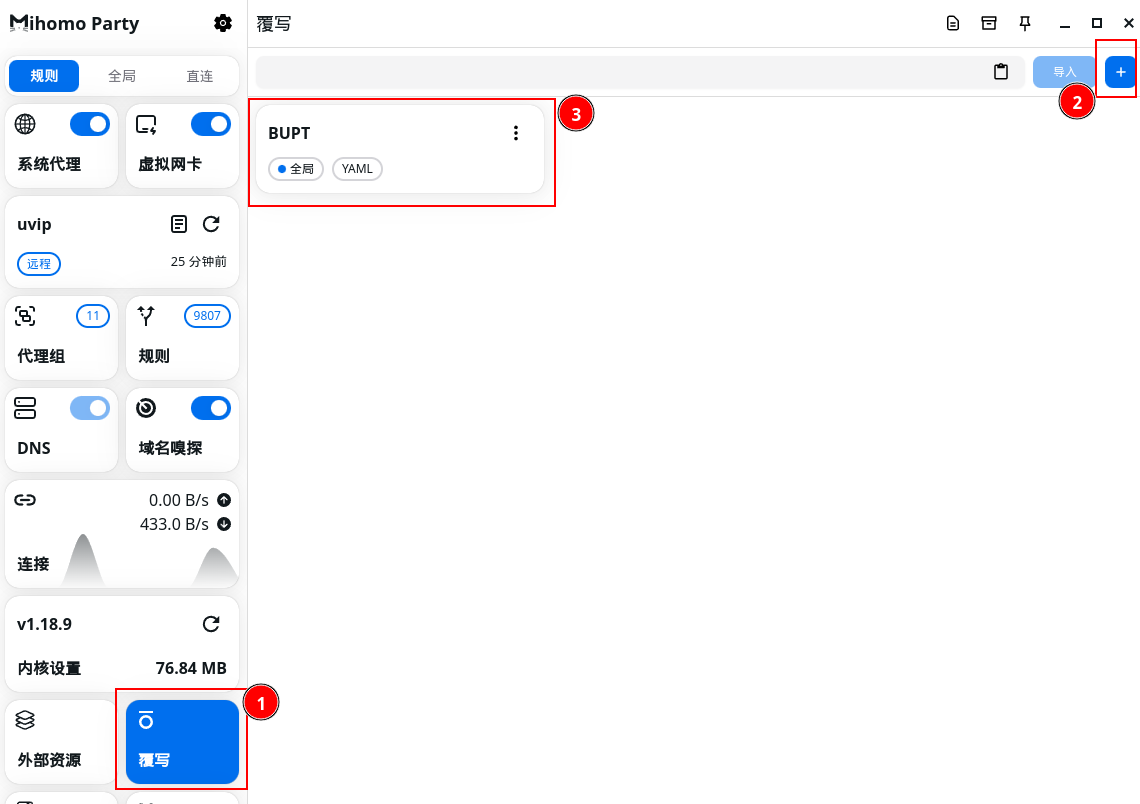The image size is (1140, 804).
Task: Open the 外部资源 sidebar card
Action: 62,741
